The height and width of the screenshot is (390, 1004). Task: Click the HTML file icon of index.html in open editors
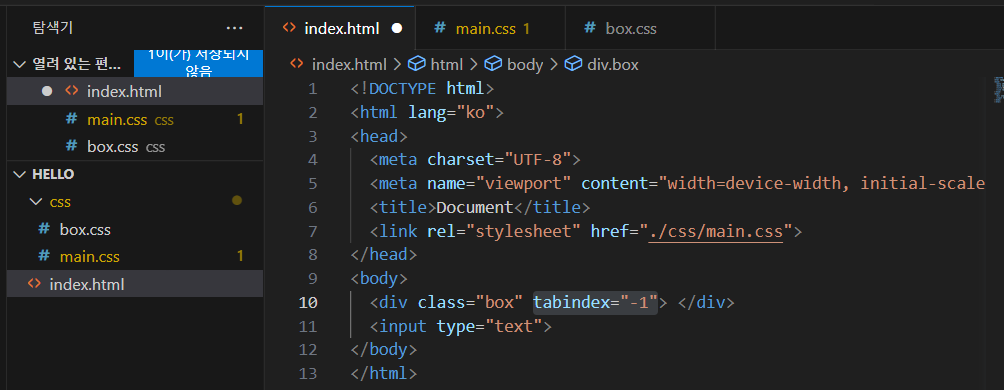(x=72, y=92)
